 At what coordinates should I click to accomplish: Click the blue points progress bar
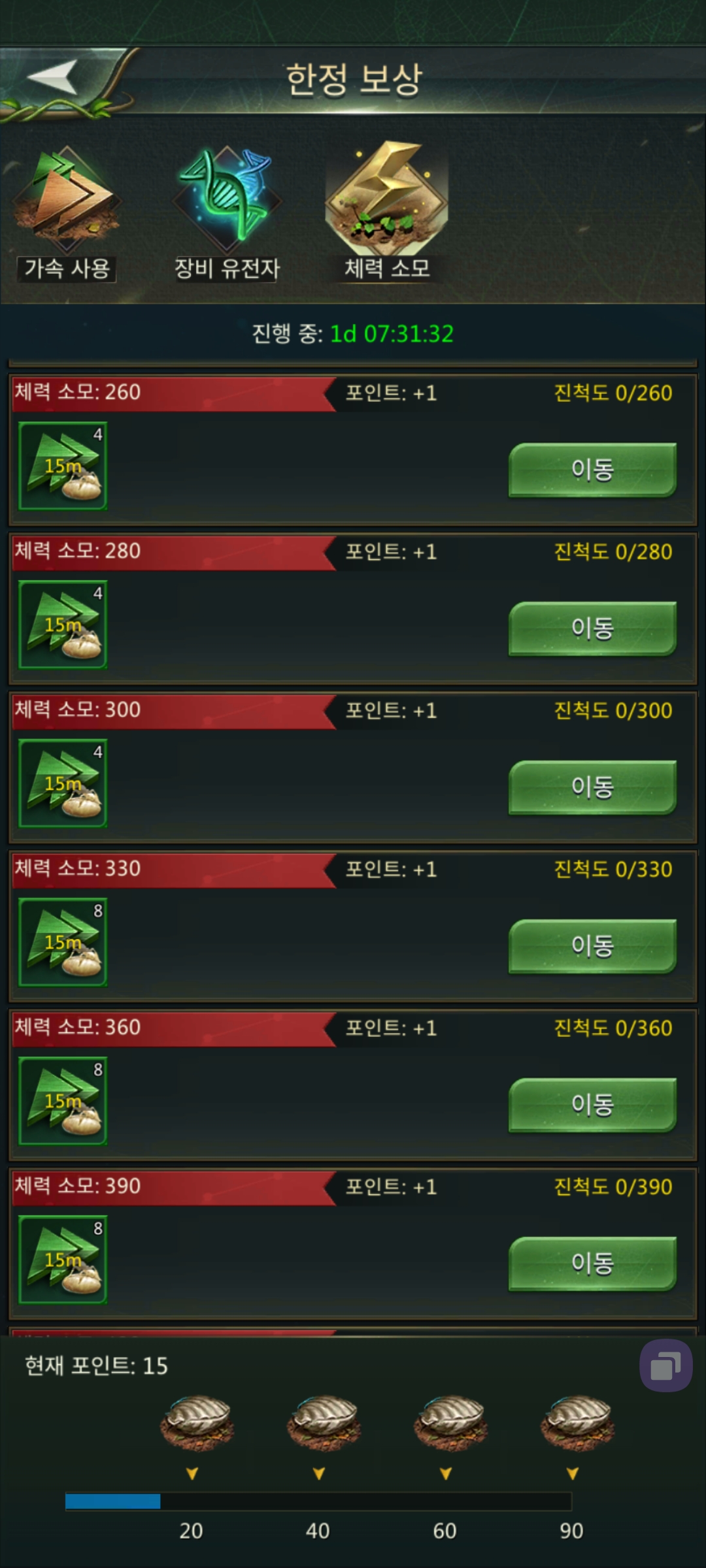pyautogui.click(x=318, y=1501)
